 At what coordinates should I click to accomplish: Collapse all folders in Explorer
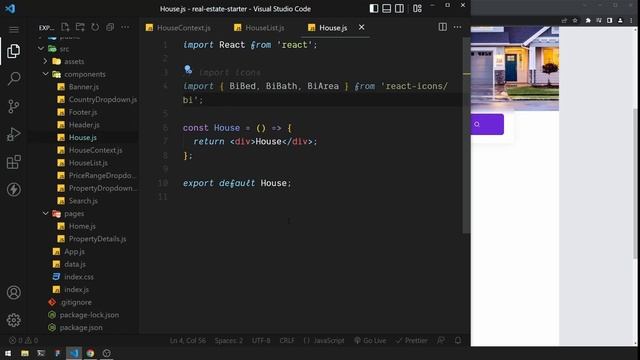(x=110, y=27)
